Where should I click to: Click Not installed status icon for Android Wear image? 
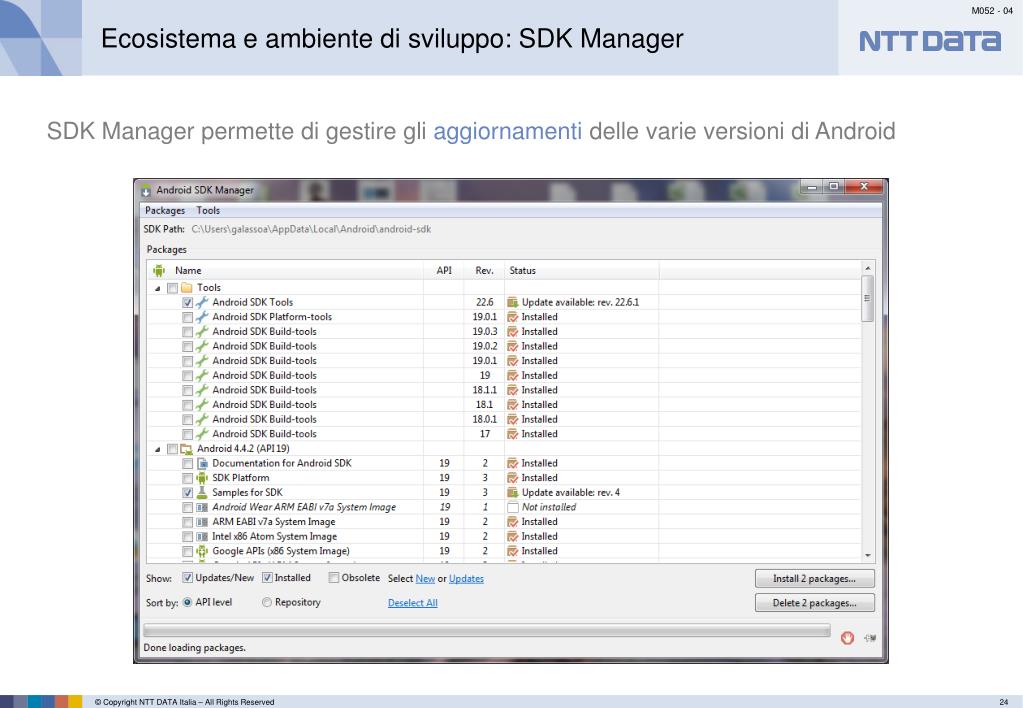[x=513, y=507]
